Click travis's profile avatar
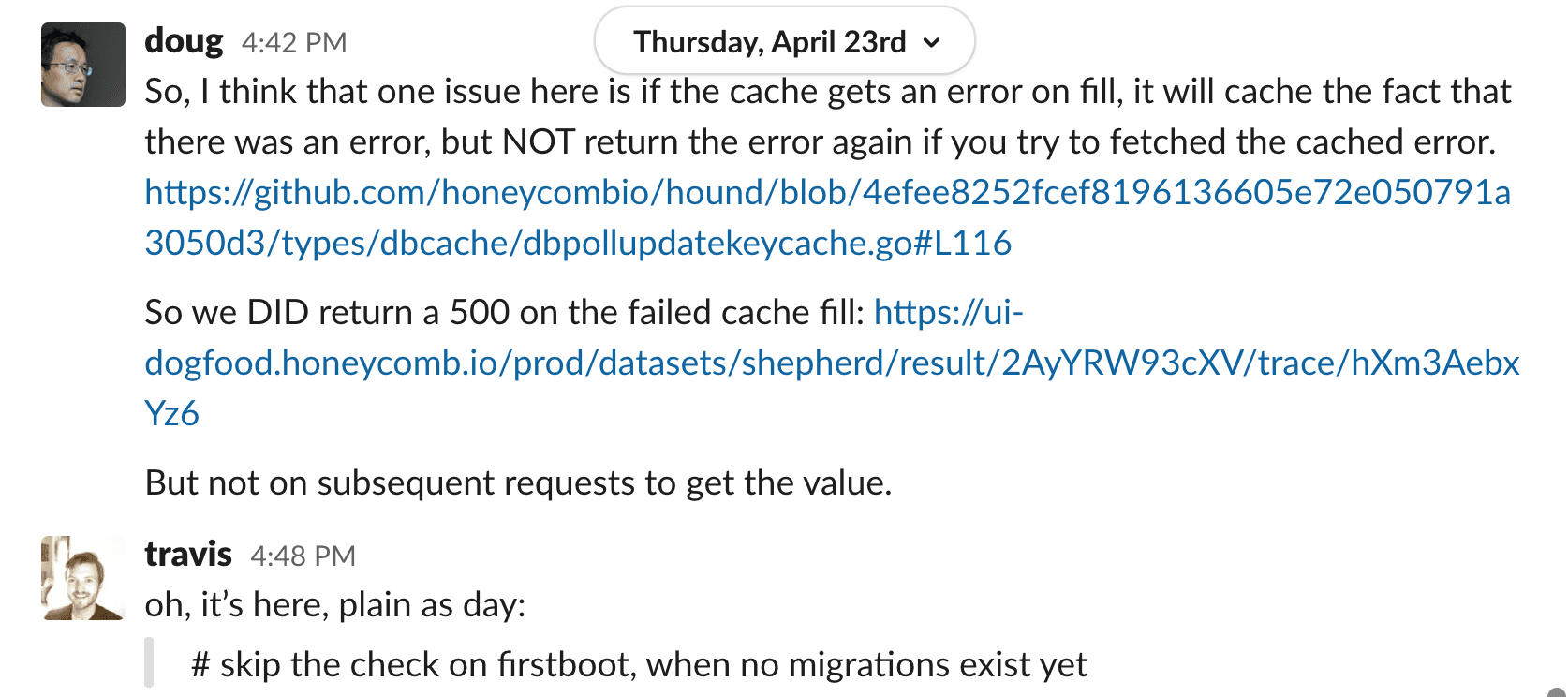Screen dimensions: 1568x697 coord(83,578)
